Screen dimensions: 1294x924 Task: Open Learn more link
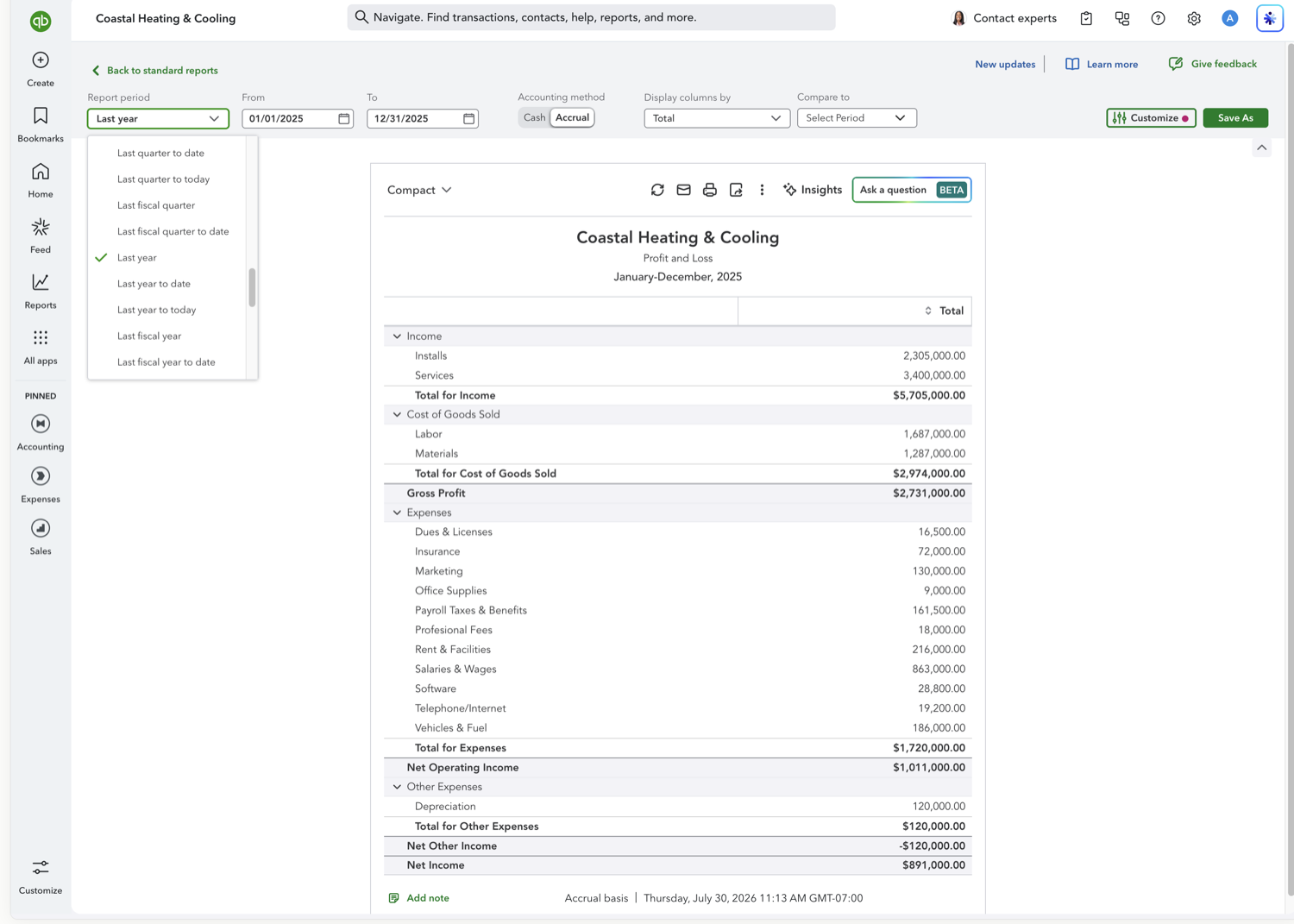1102,64
